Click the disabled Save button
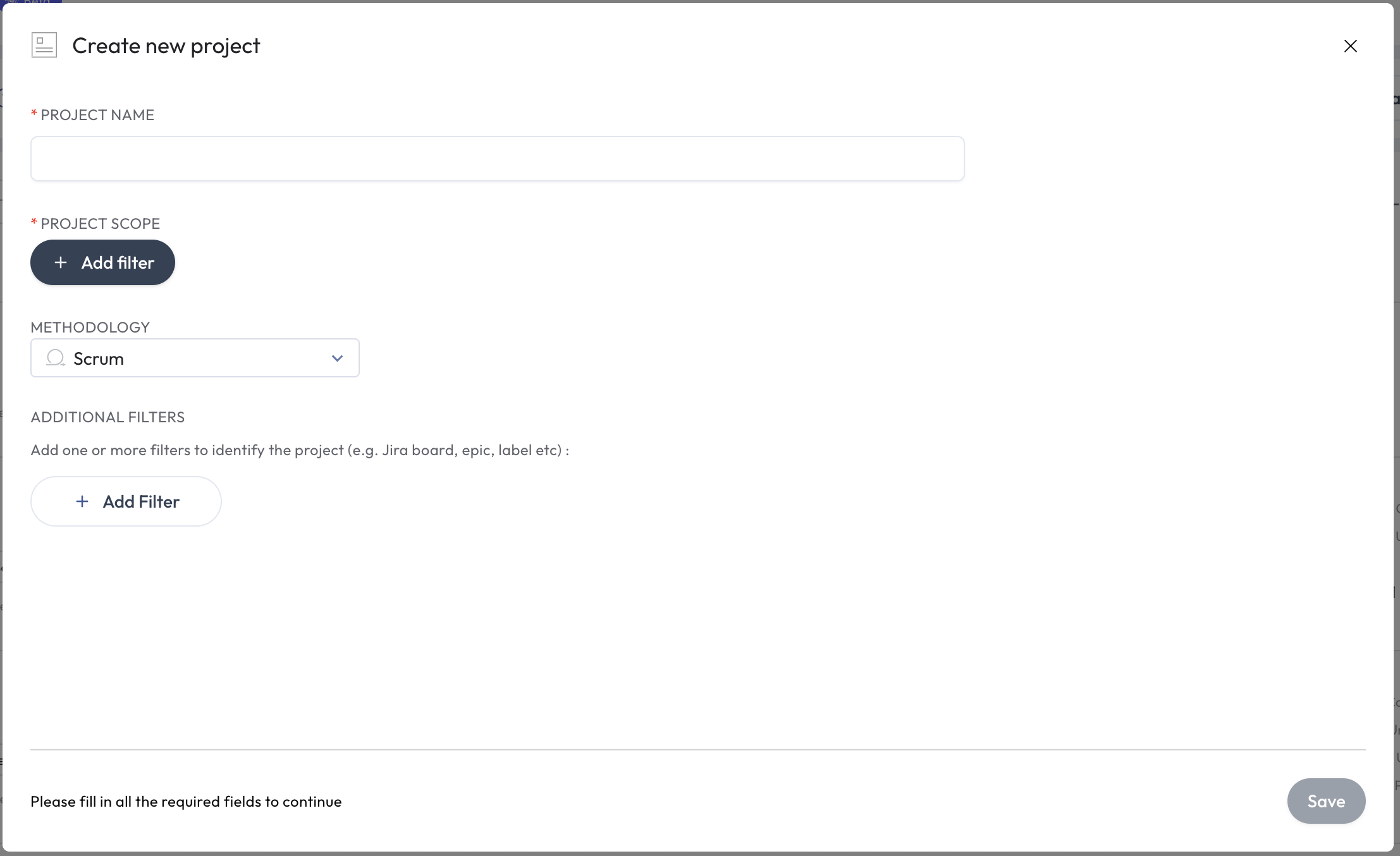 pos(1326,801)
